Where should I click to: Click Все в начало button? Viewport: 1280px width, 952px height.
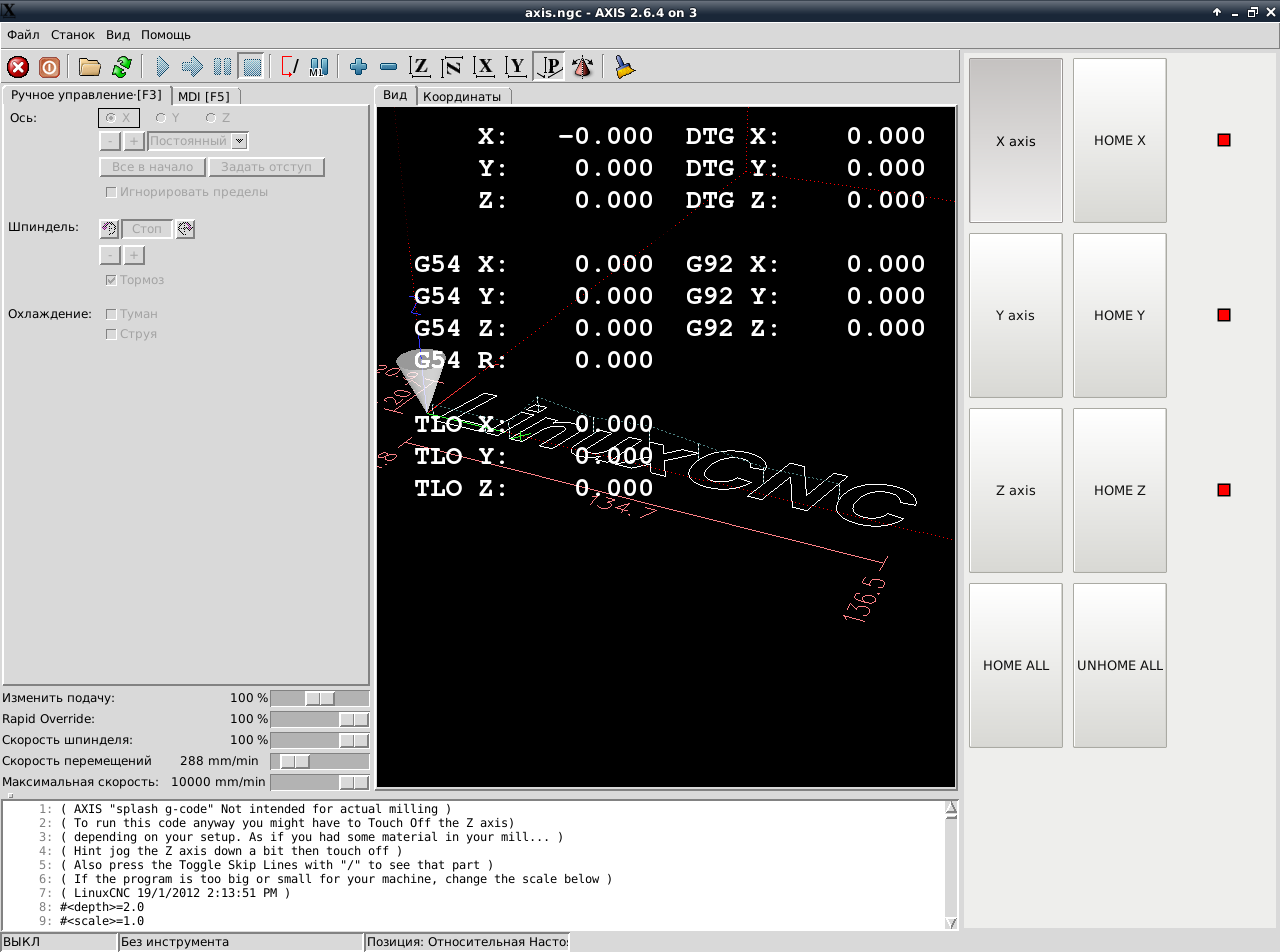pyautogui.click(x=152, y=167)
